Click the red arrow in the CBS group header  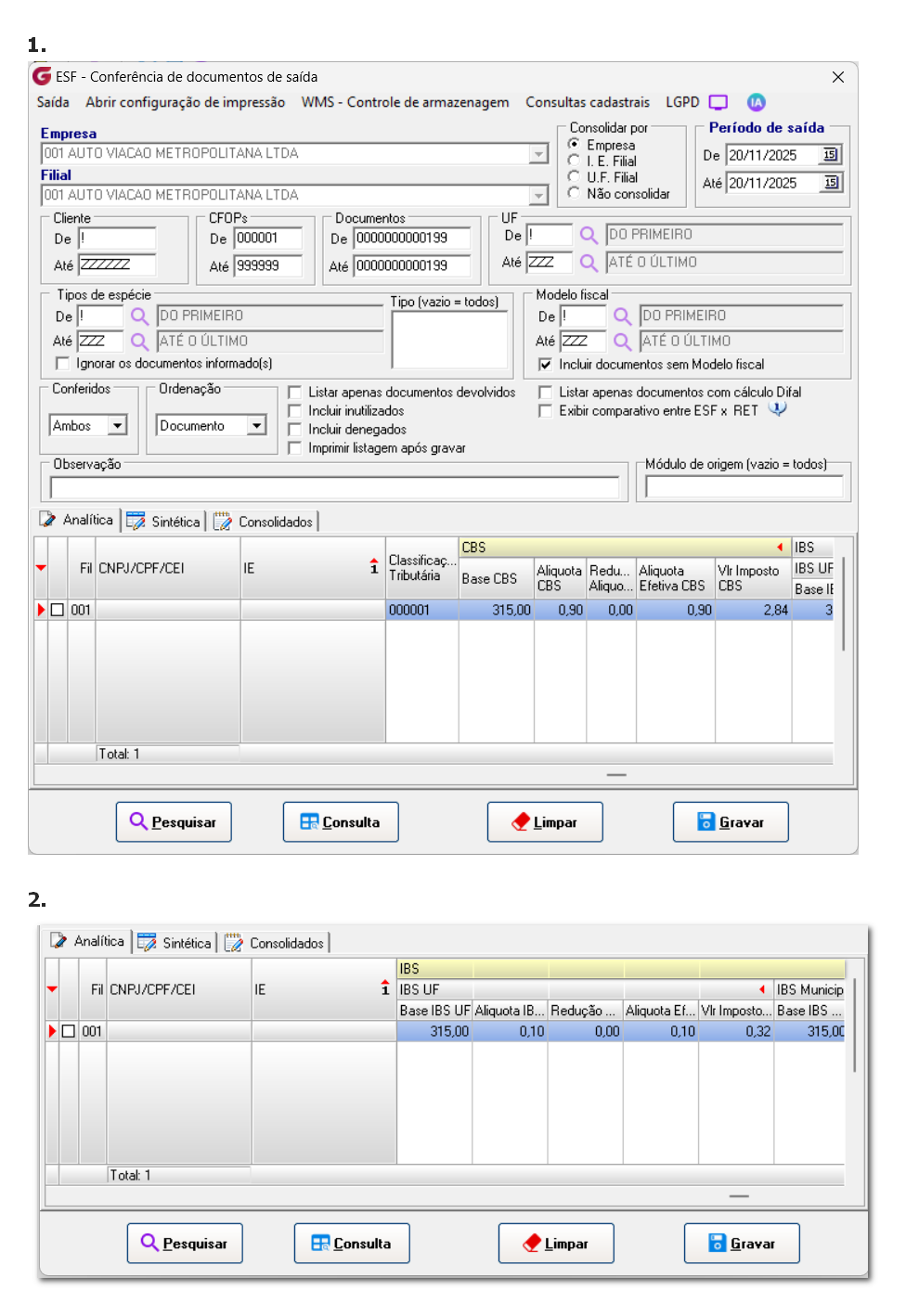coord(781,548)
